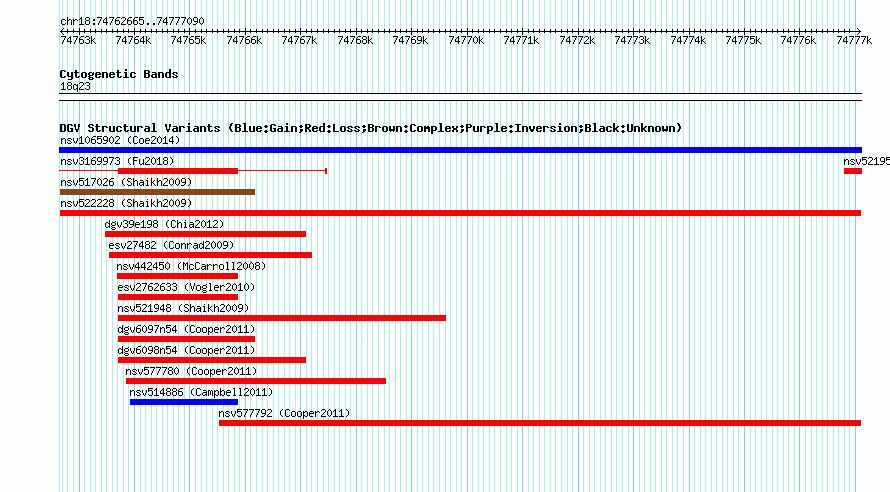The height and width of the screenshot is (492, 890).
Task: Click the thick red nsv3169973 bar segment
Action: click(x=178, y=171)
